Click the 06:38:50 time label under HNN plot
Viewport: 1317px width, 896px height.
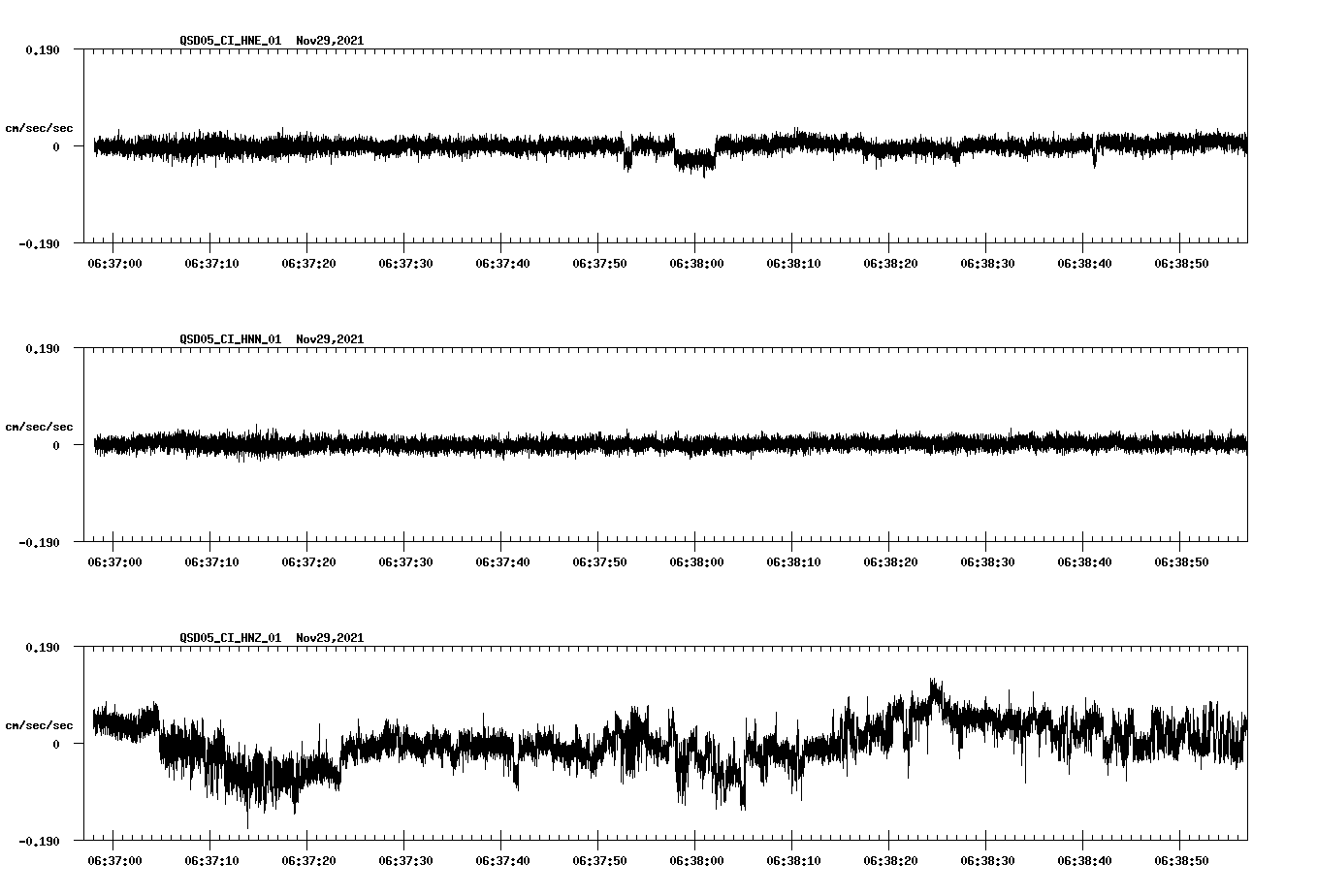coord(1181,562)
